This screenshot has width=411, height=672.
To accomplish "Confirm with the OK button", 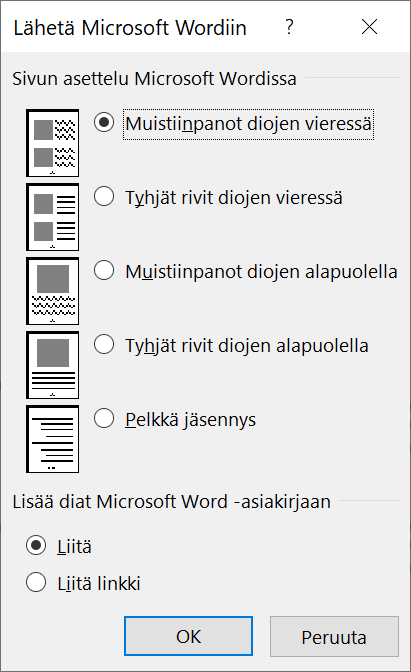I will coord(189,636).
